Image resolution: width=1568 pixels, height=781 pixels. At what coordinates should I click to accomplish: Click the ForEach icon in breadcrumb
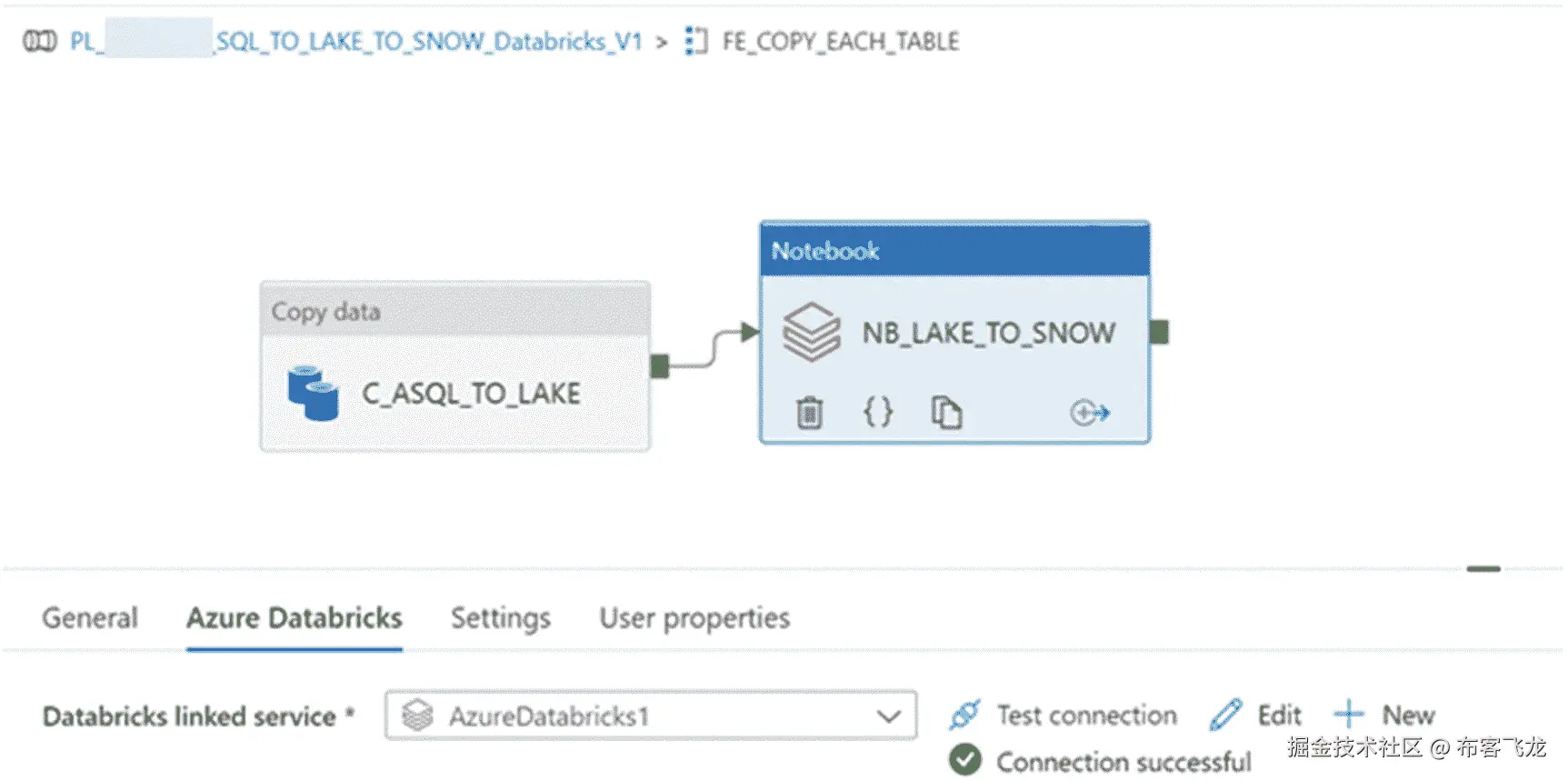point(695,41)
